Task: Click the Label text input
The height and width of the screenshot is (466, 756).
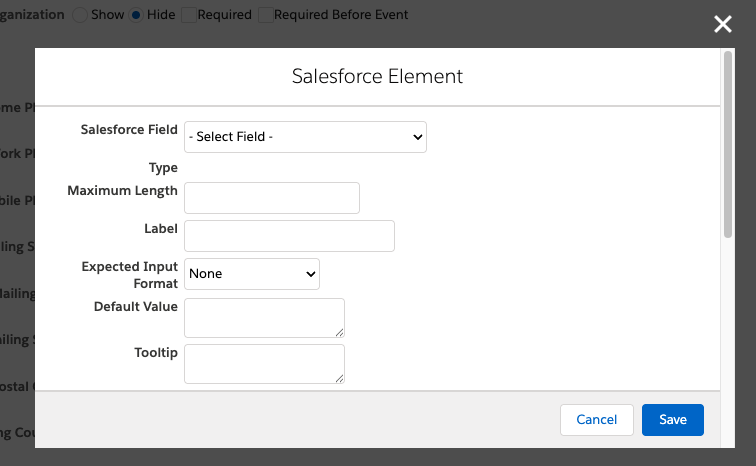Action: click(x=289, y=236)
